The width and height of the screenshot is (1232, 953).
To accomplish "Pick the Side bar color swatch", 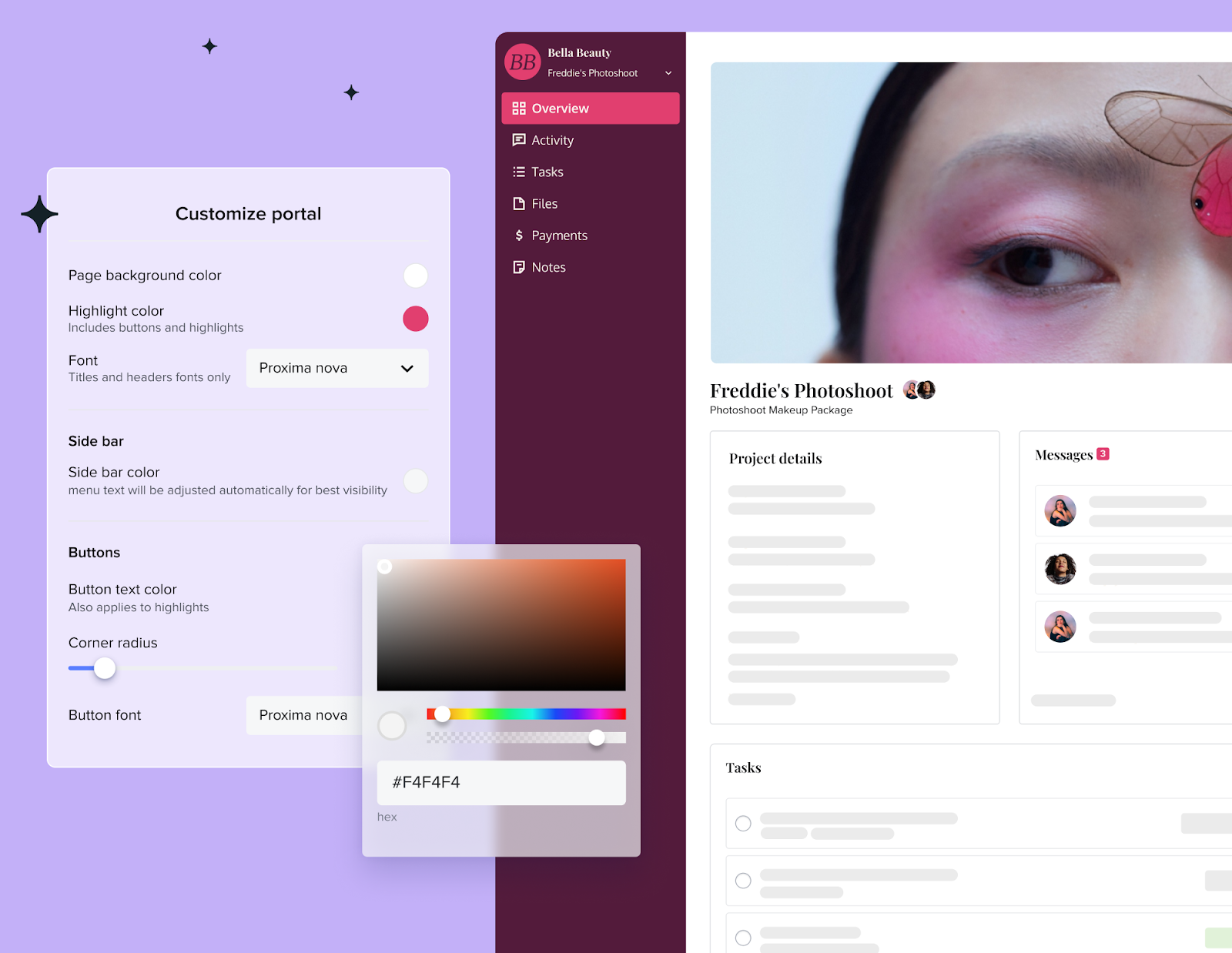I will 416,481.
